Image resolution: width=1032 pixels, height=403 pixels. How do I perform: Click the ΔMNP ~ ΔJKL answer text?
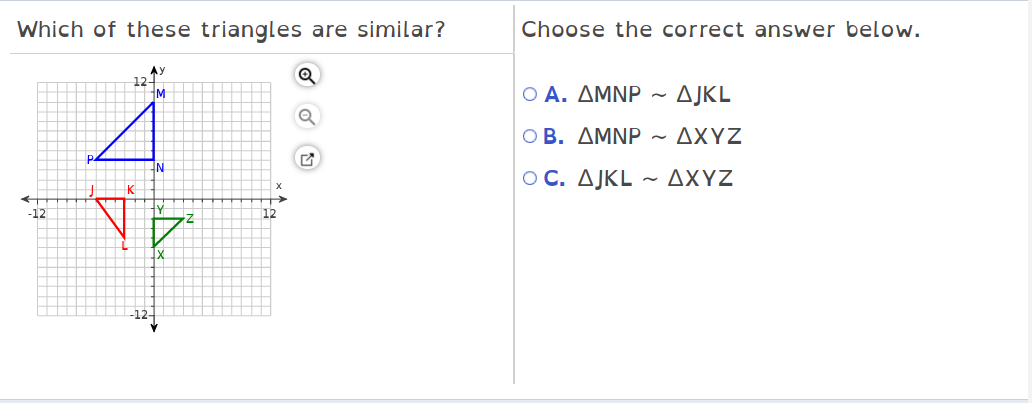[654, 95]
